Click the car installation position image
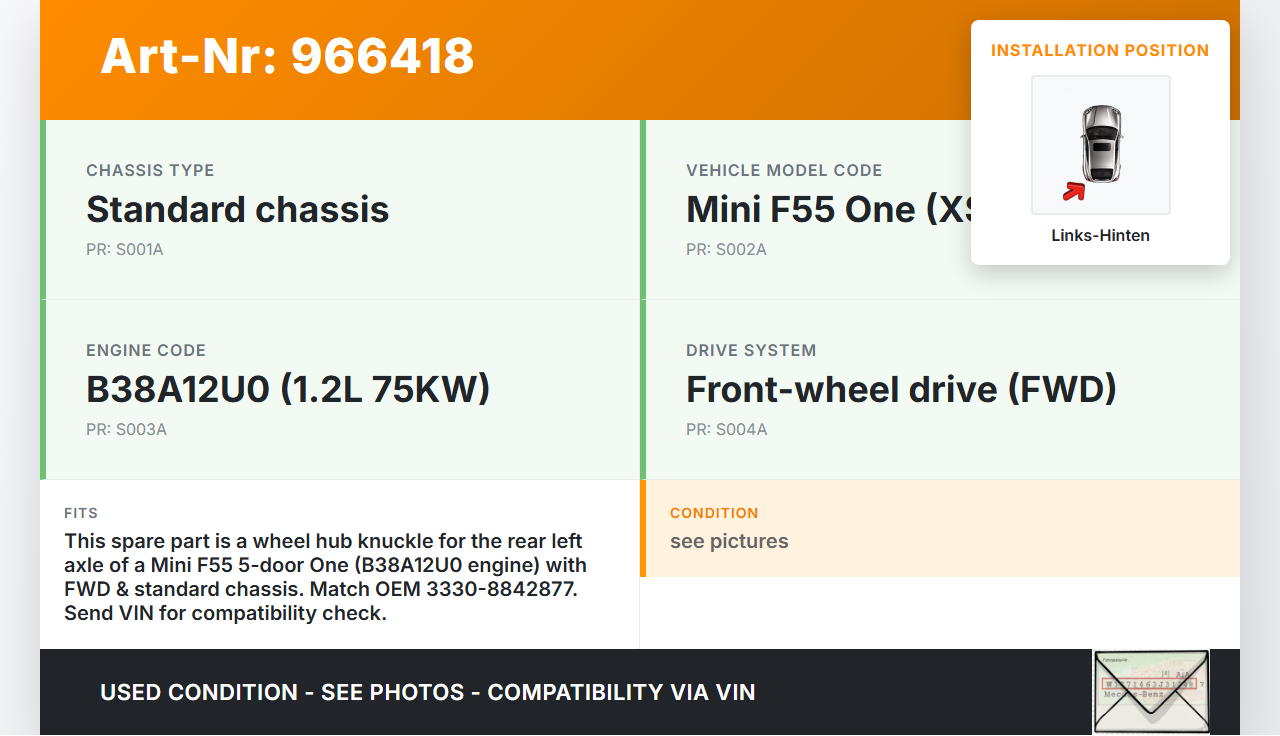Viewport: 1280px width, 736px height. point(1100,145)
